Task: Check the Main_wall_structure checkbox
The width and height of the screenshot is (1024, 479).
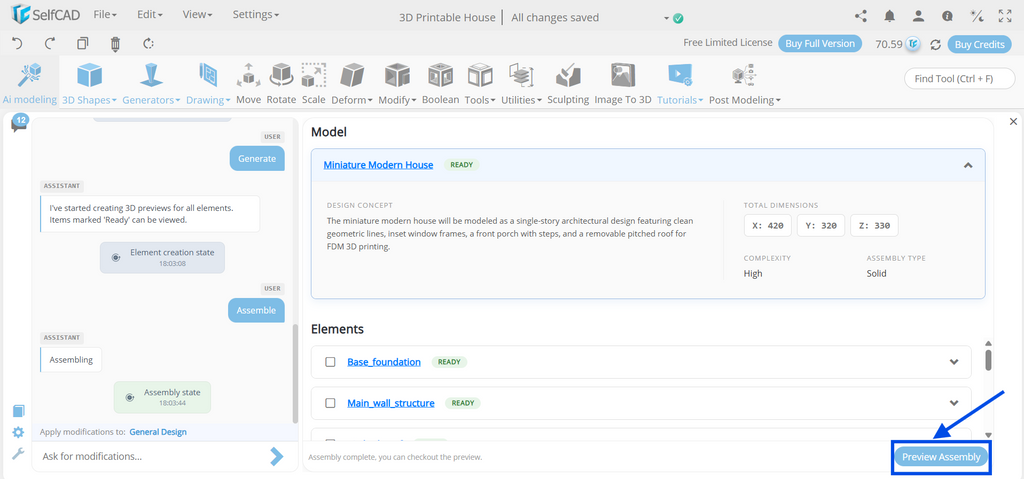Action: (x=330, y=403)
